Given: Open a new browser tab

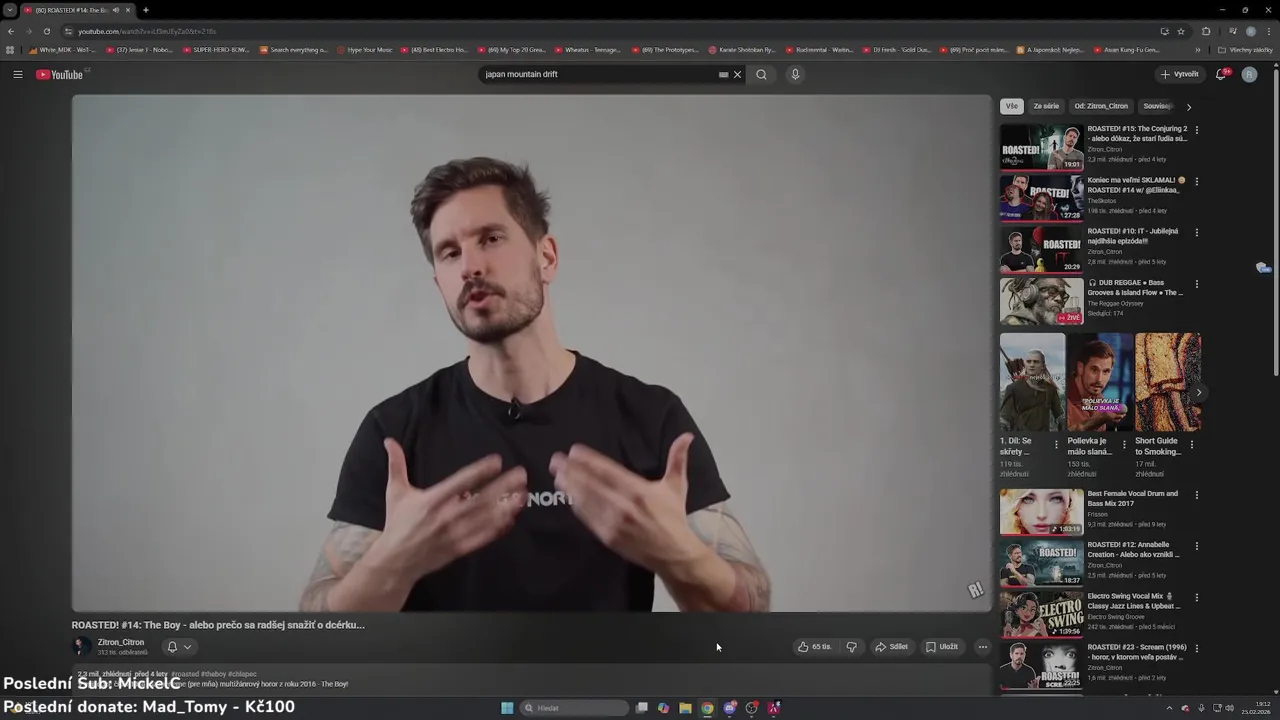Looking at the screenshot, I should click(146, 10).
